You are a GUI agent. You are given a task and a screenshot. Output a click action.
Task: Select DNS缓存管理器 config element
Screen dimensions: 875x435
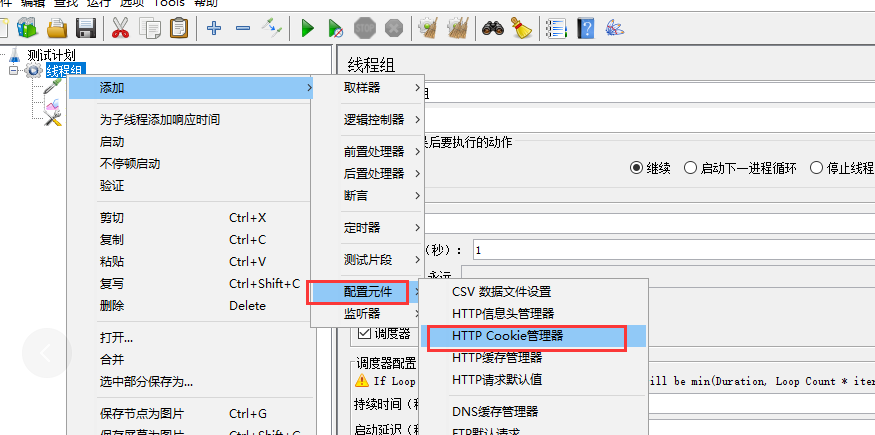point(533,412)
